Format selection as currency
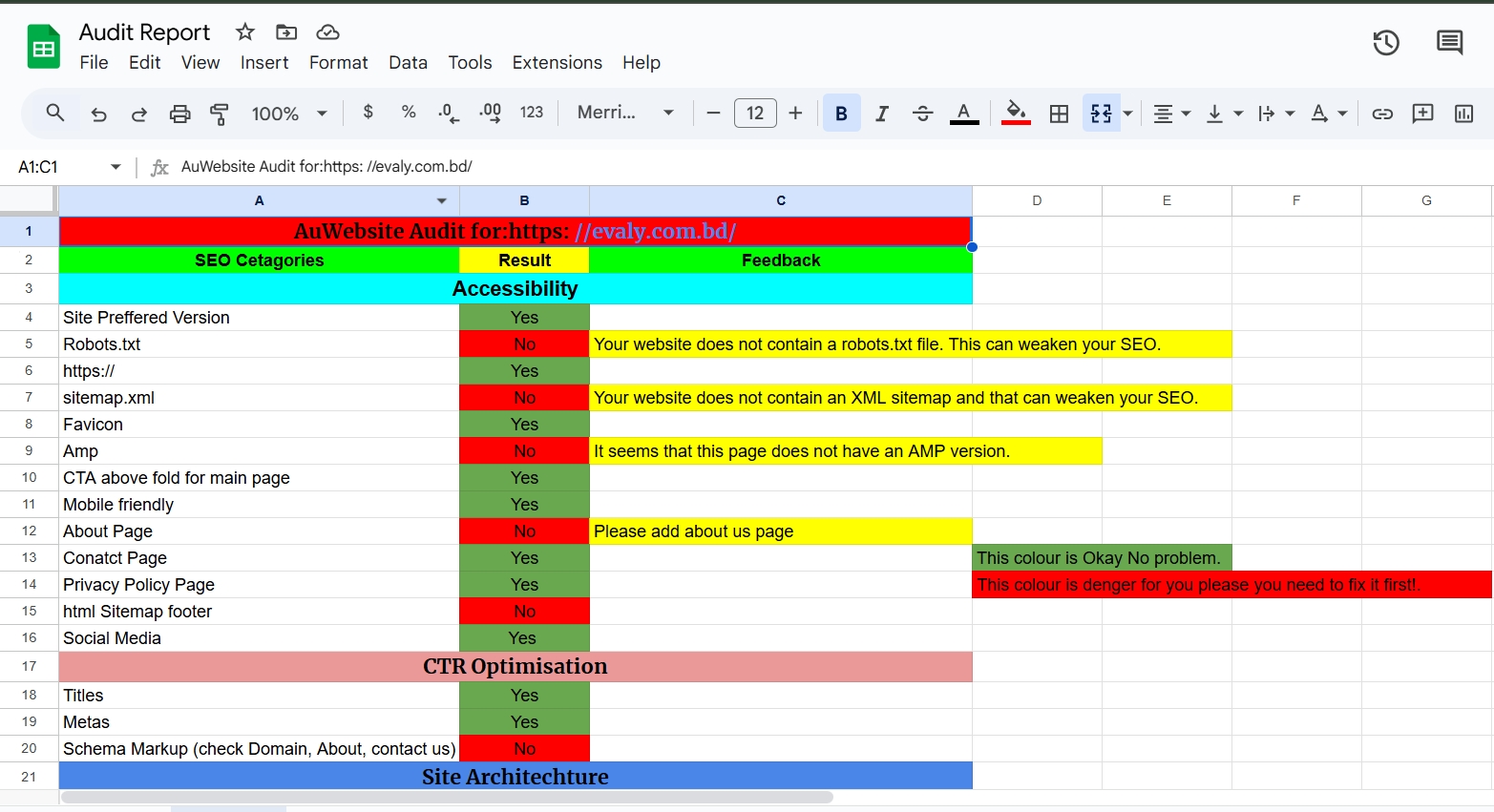Image resolution: width=1494 pixels, height=812 pixels. coord(368,113)
